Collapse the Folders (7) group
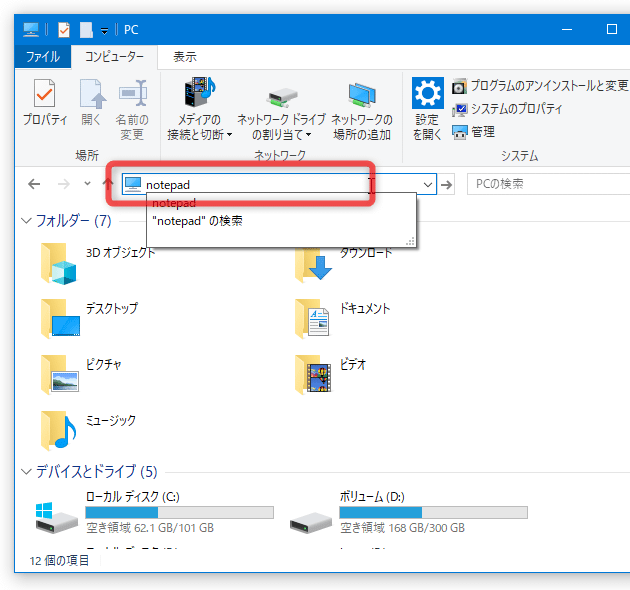The image size is (630, 590). coord(27,221)
